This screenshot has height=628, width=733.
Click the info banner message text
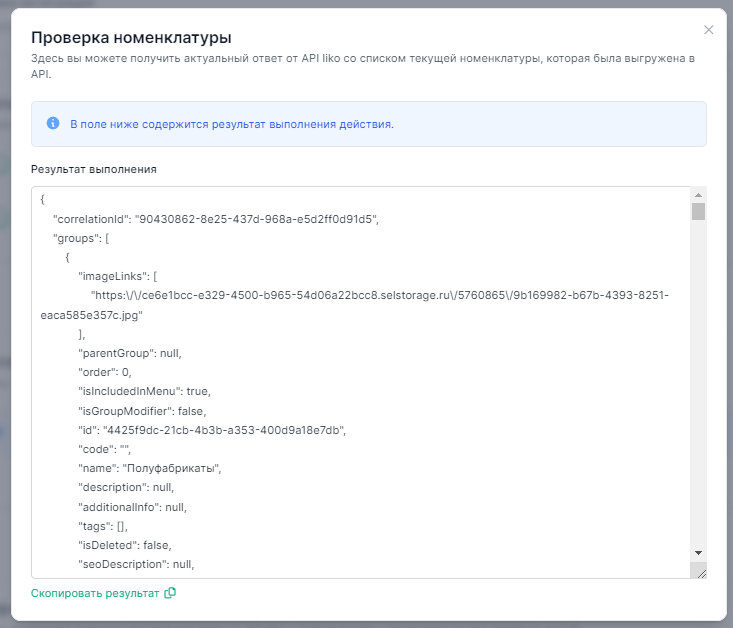pos(231,125)
